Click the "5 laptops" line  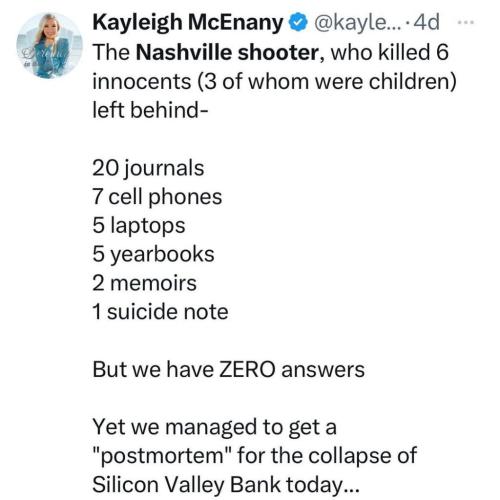[x=139, y=226]
